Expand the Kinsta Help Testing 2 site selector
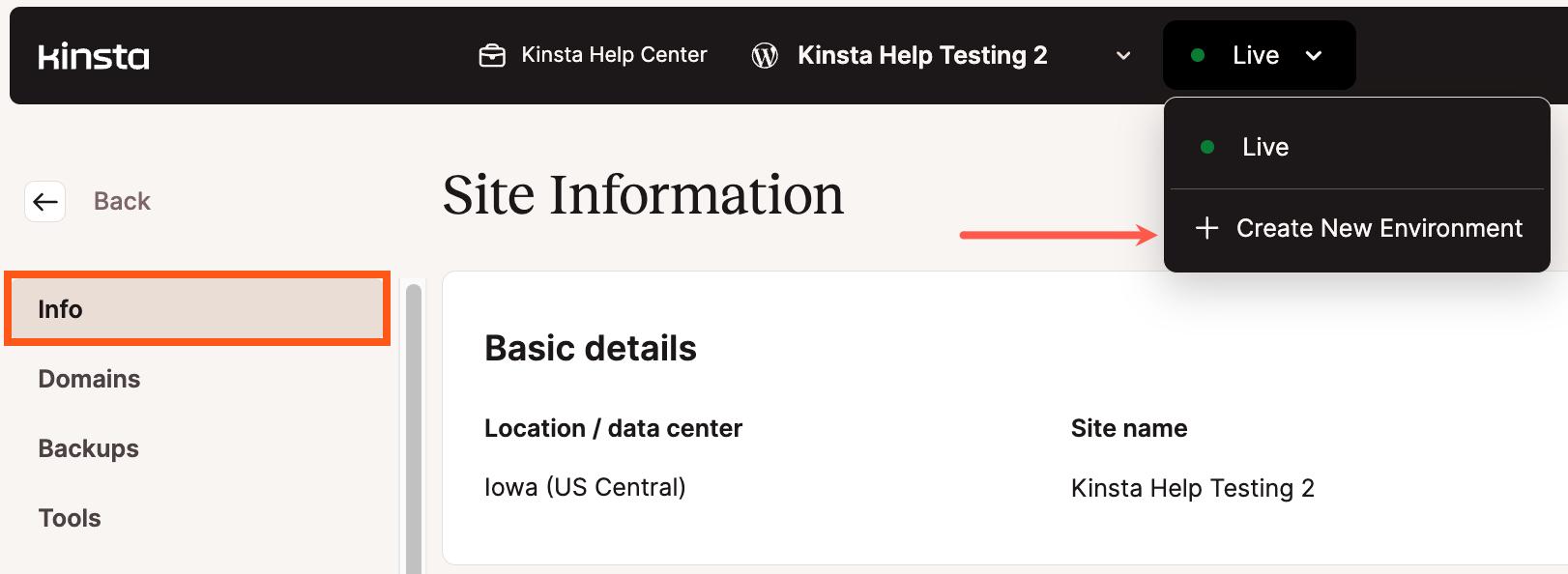 point(1121,56)
